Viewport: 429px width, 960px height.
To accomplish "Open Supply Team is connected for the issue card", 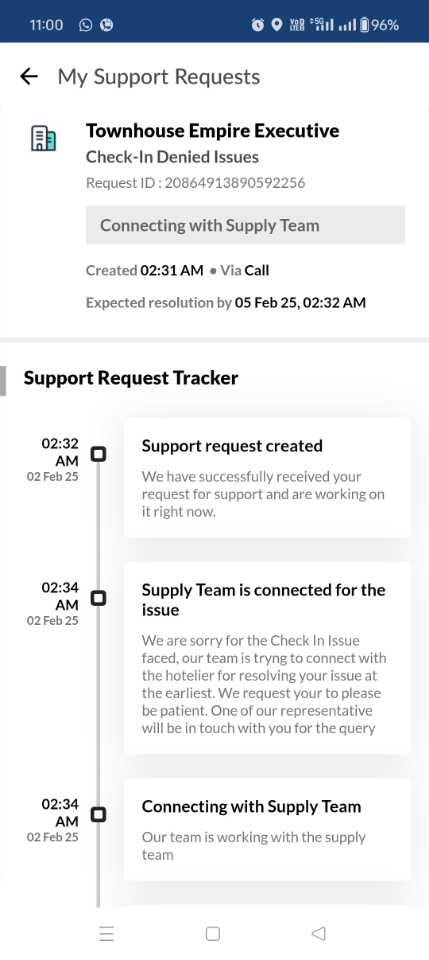I will tap(267, 658).
